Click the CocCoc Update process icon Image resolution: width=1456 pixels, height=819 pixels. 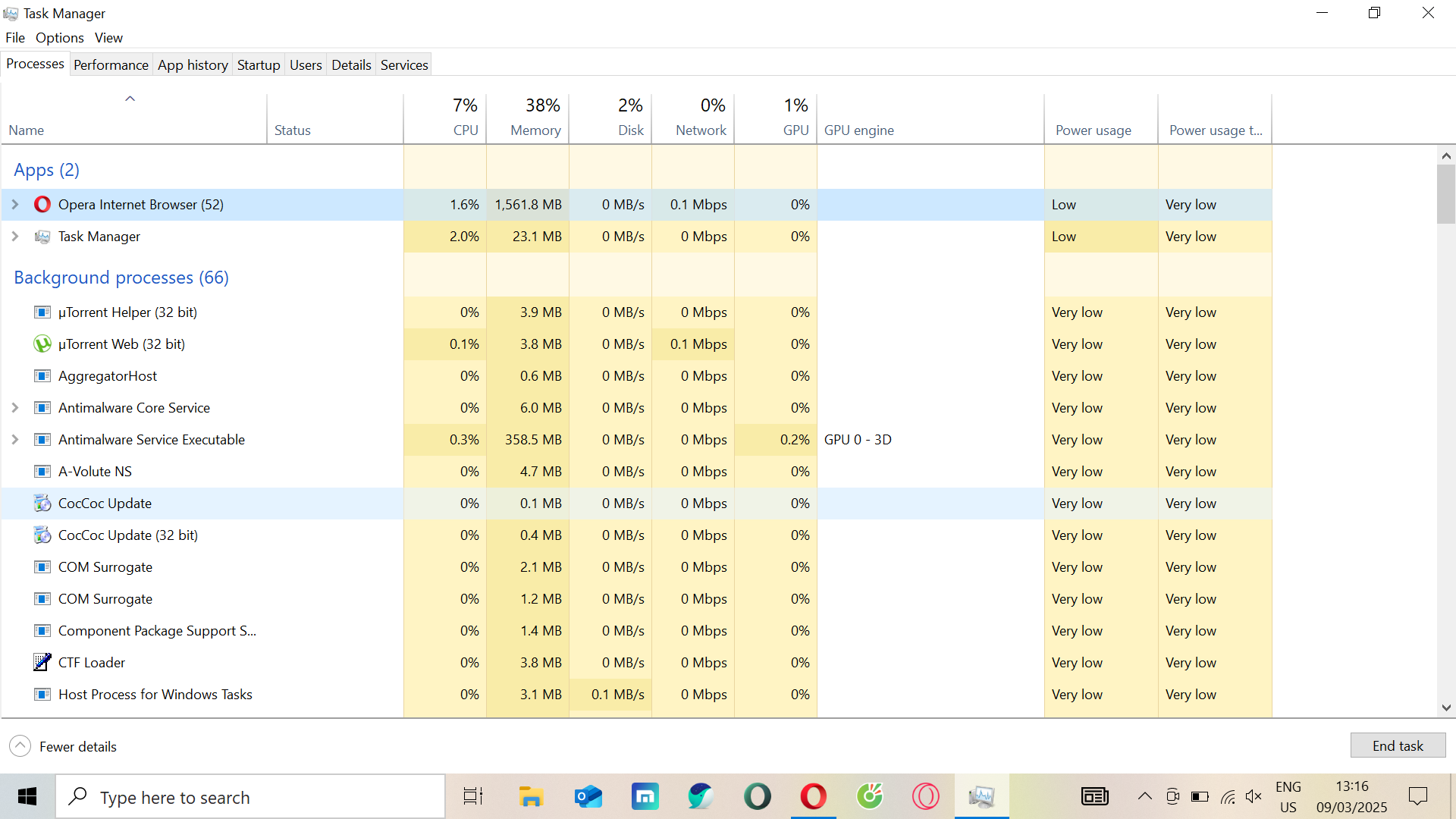[42, 504]
